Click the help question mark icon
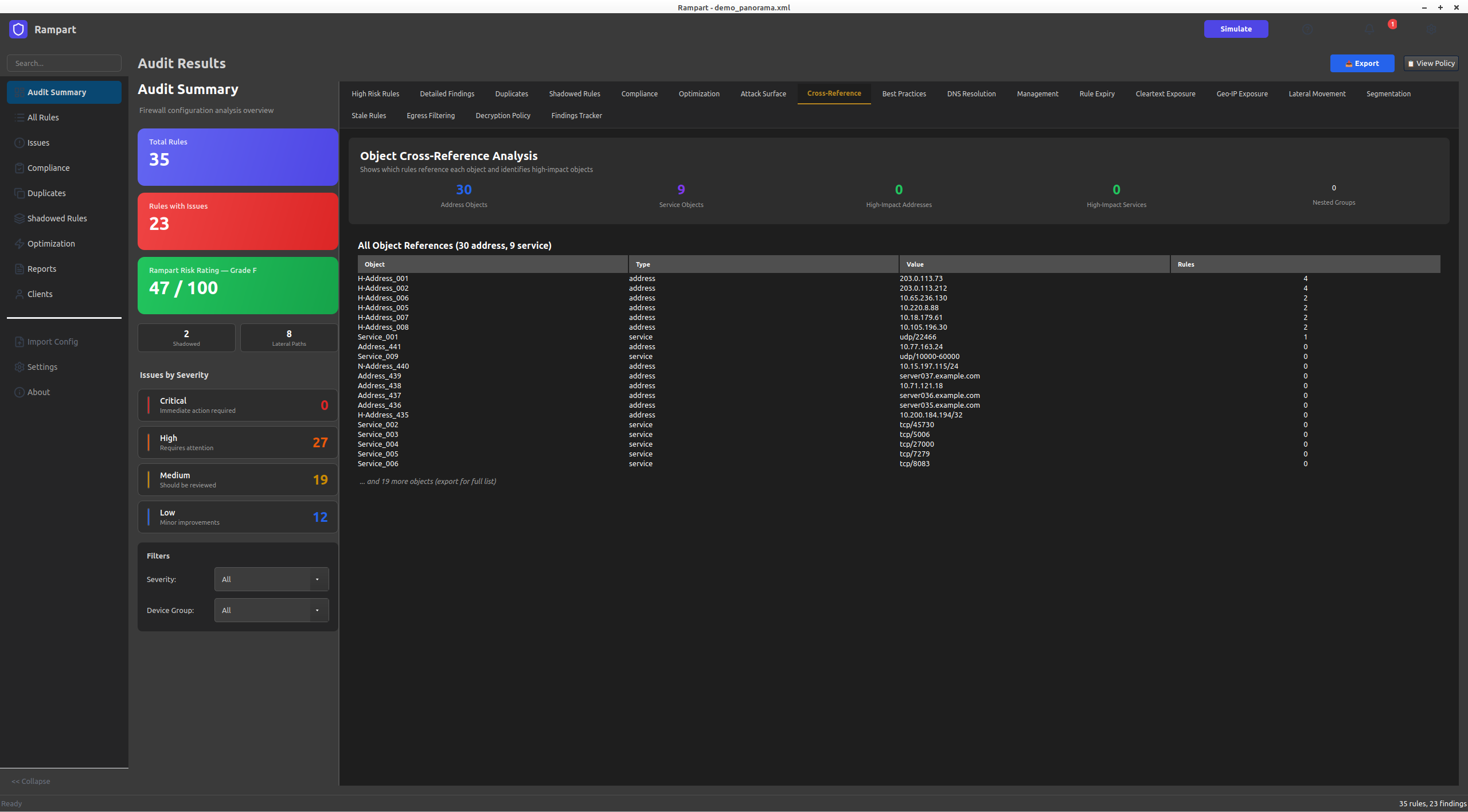Viewport: 1468px width, 812px height. 1307,29
